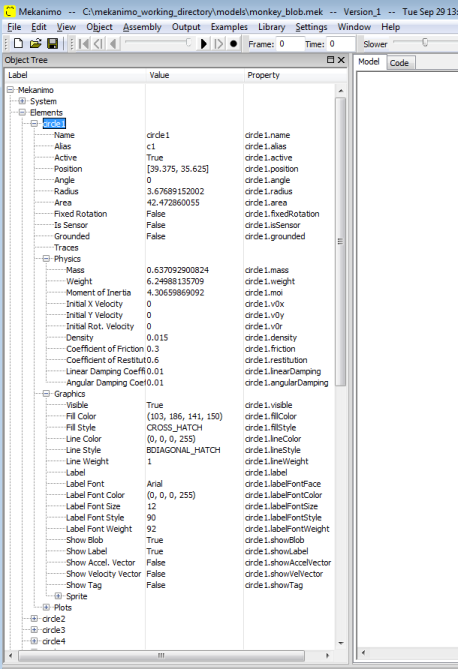Open the Settings menu
Screen dimensions: 458x669
click(311, 27)
